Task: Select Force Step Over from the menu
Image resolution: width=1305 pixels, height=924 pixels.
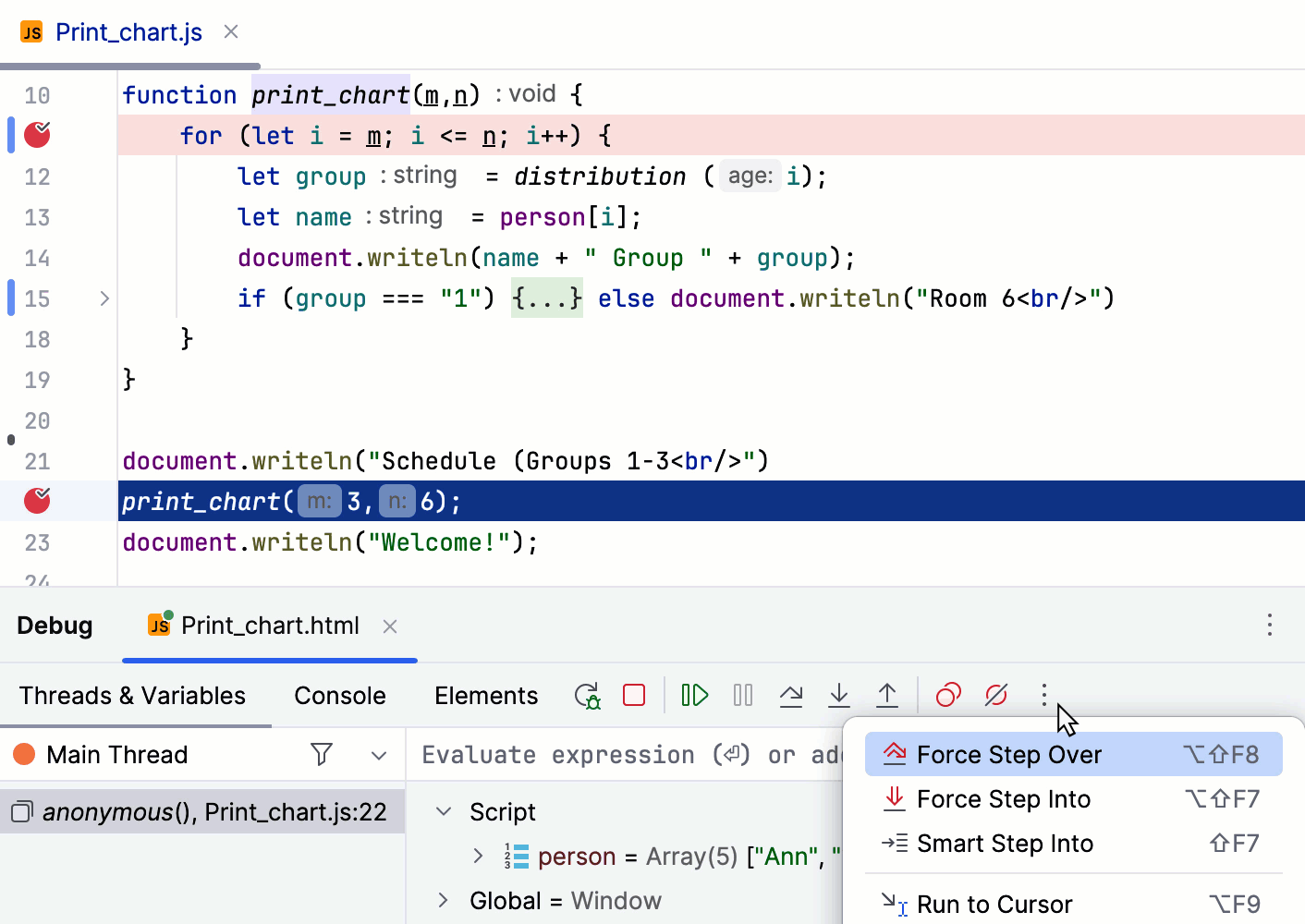Action: click(1008, 754)
